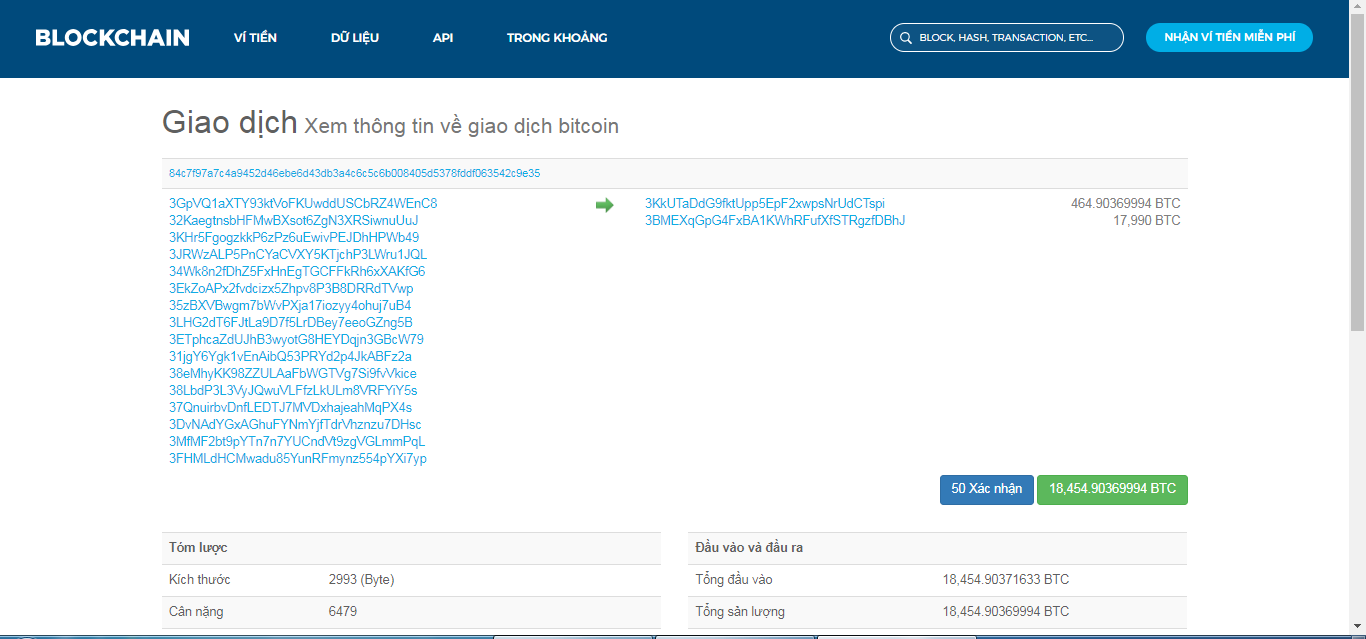Click the Giao dịch page heading
This screenshot has height=639, width=1366.
(230, 122)
